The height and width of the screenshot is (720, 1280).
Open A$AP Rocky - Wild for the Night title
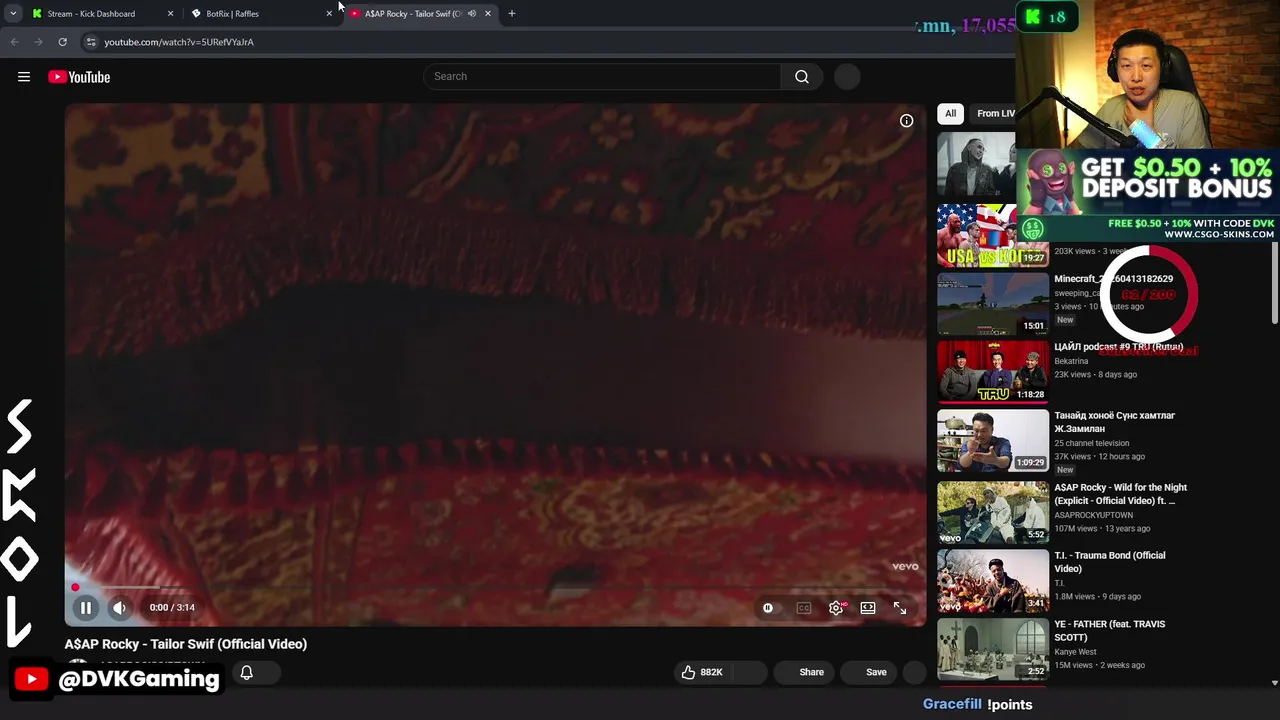coord(1120,494)
